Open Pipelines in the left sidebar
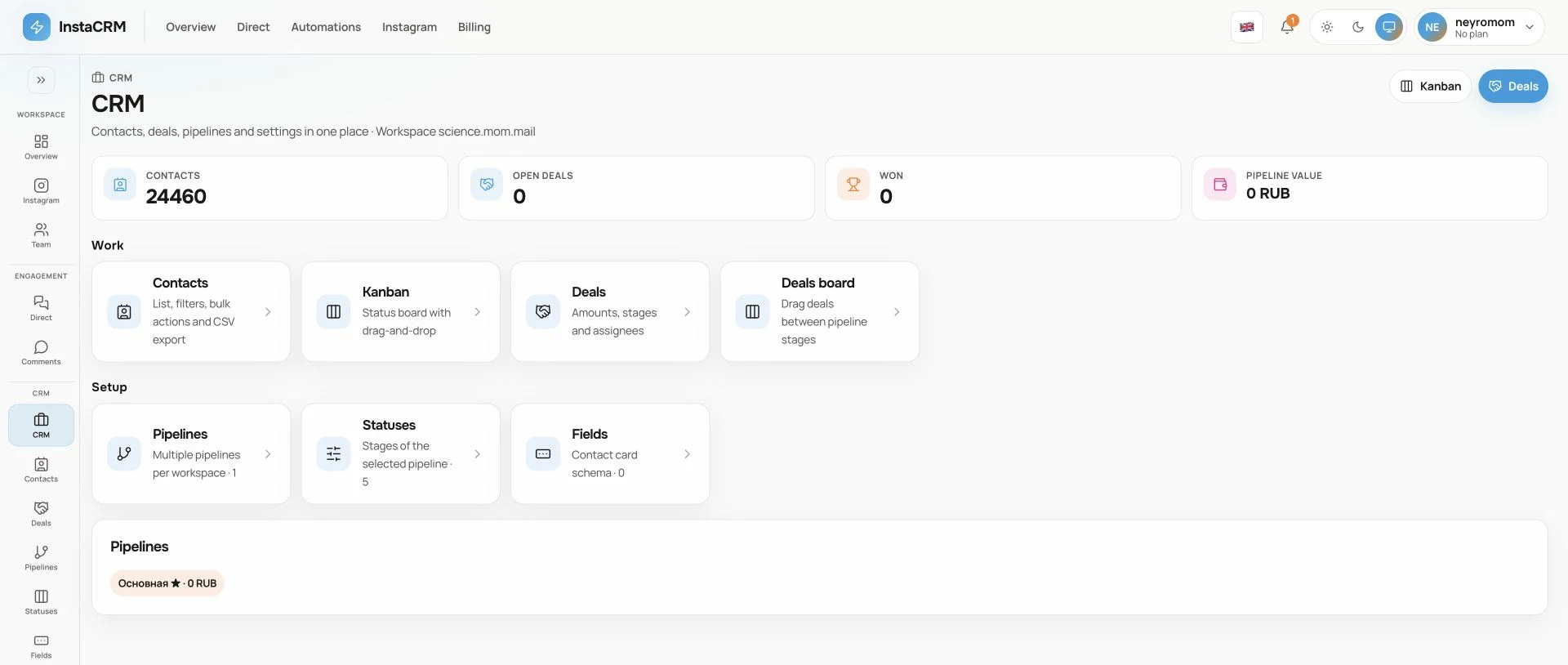Image resolution: width=1568 pixels, height=665 pixels. 41,558
